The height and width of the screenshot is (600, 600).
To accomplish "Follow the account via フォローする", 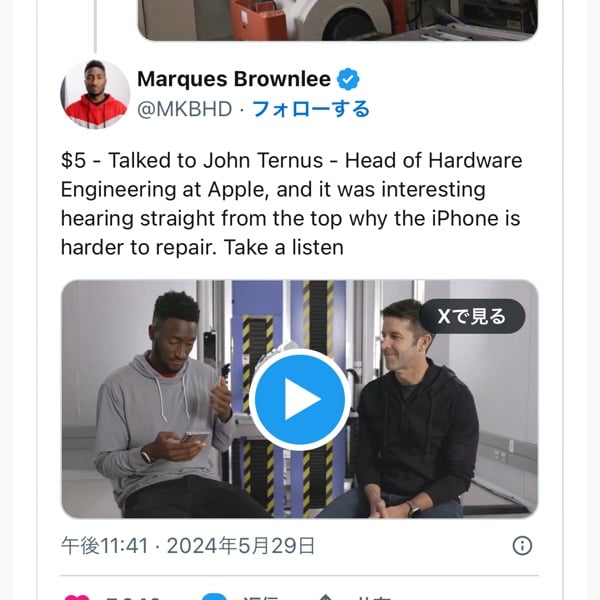I will click(311, 109).
